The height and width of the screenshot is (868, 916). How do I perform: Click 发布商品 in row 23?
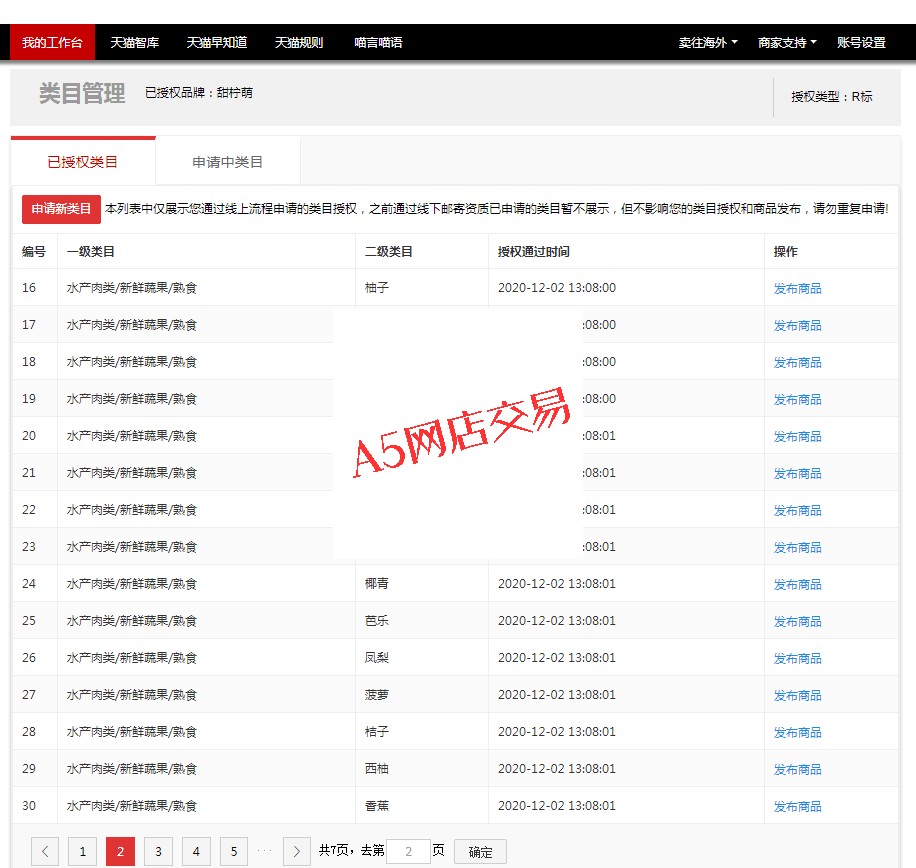click(797, 547)
